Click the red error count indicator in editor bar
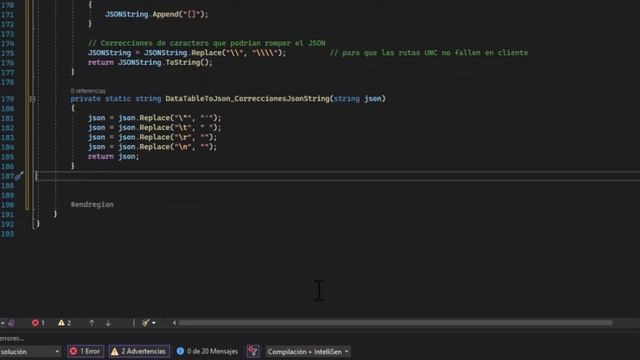 tap(38, 323)
